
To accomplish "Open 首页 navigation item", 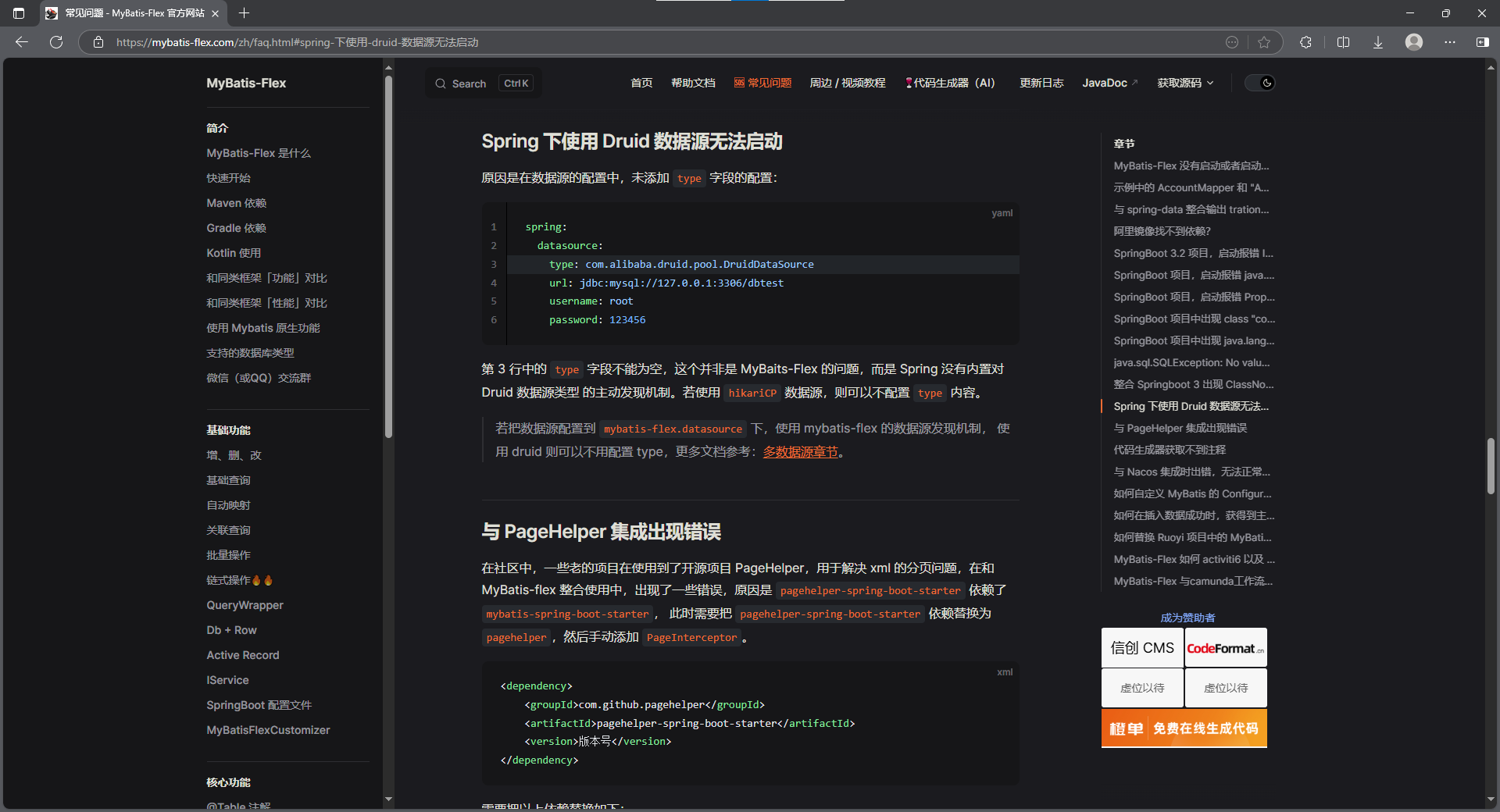I will (641, 83).
